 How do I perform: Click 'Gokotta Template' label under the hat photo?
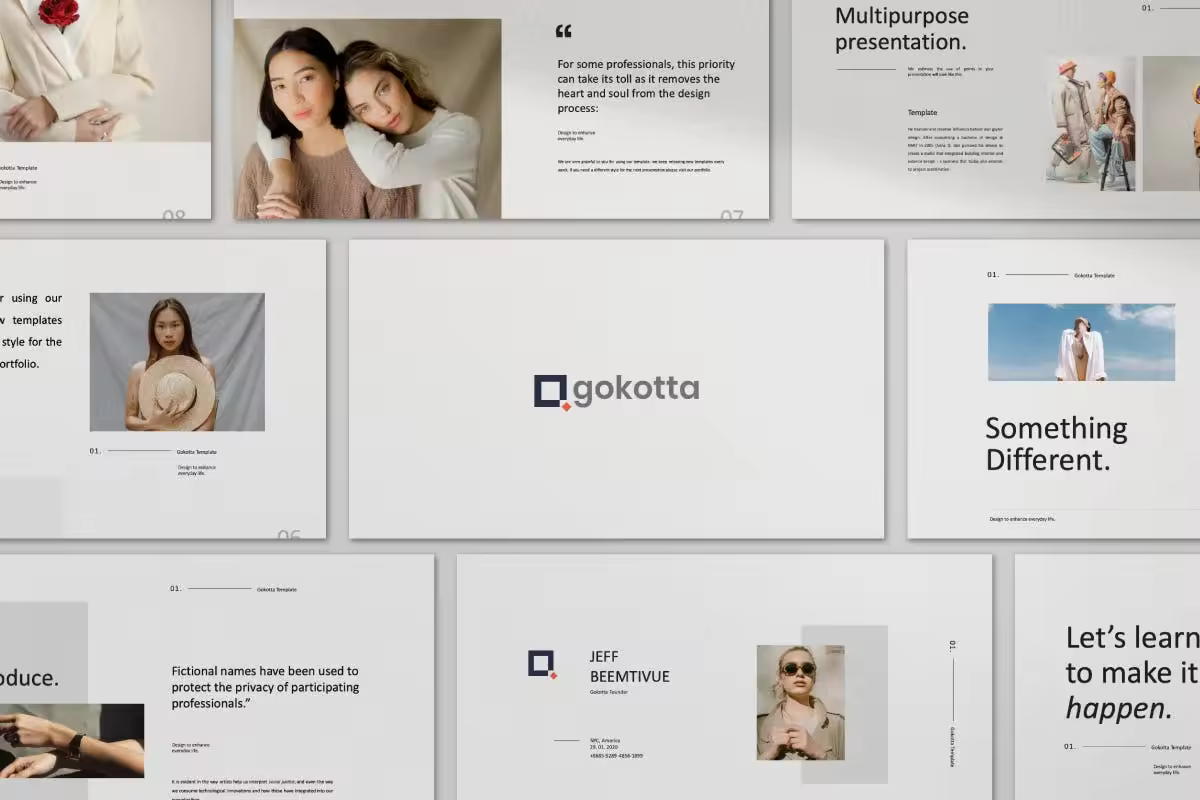coord(197,452)
